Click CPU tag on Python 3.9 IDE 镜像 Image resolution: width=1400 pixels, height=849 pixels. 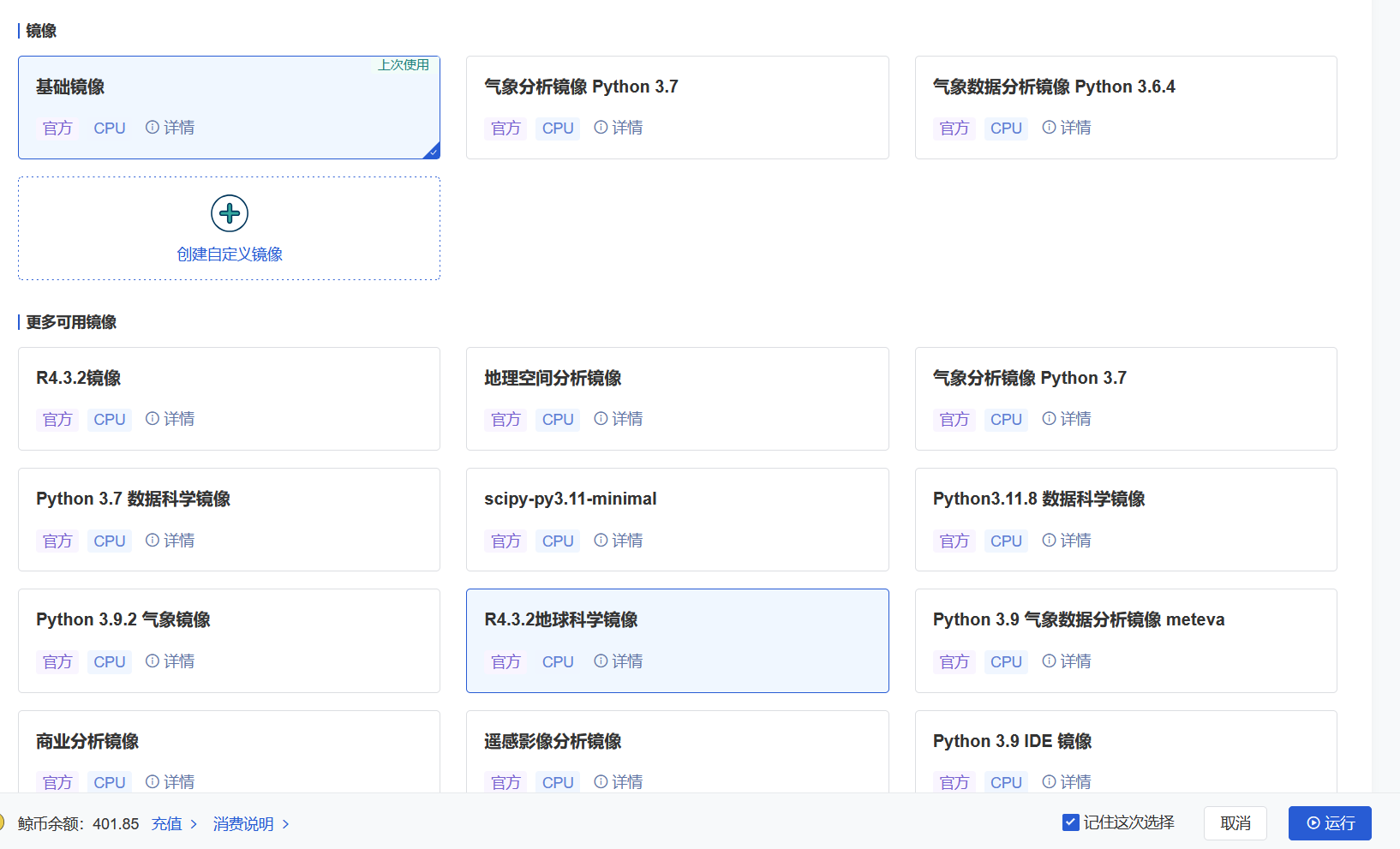pos(1006,782)
